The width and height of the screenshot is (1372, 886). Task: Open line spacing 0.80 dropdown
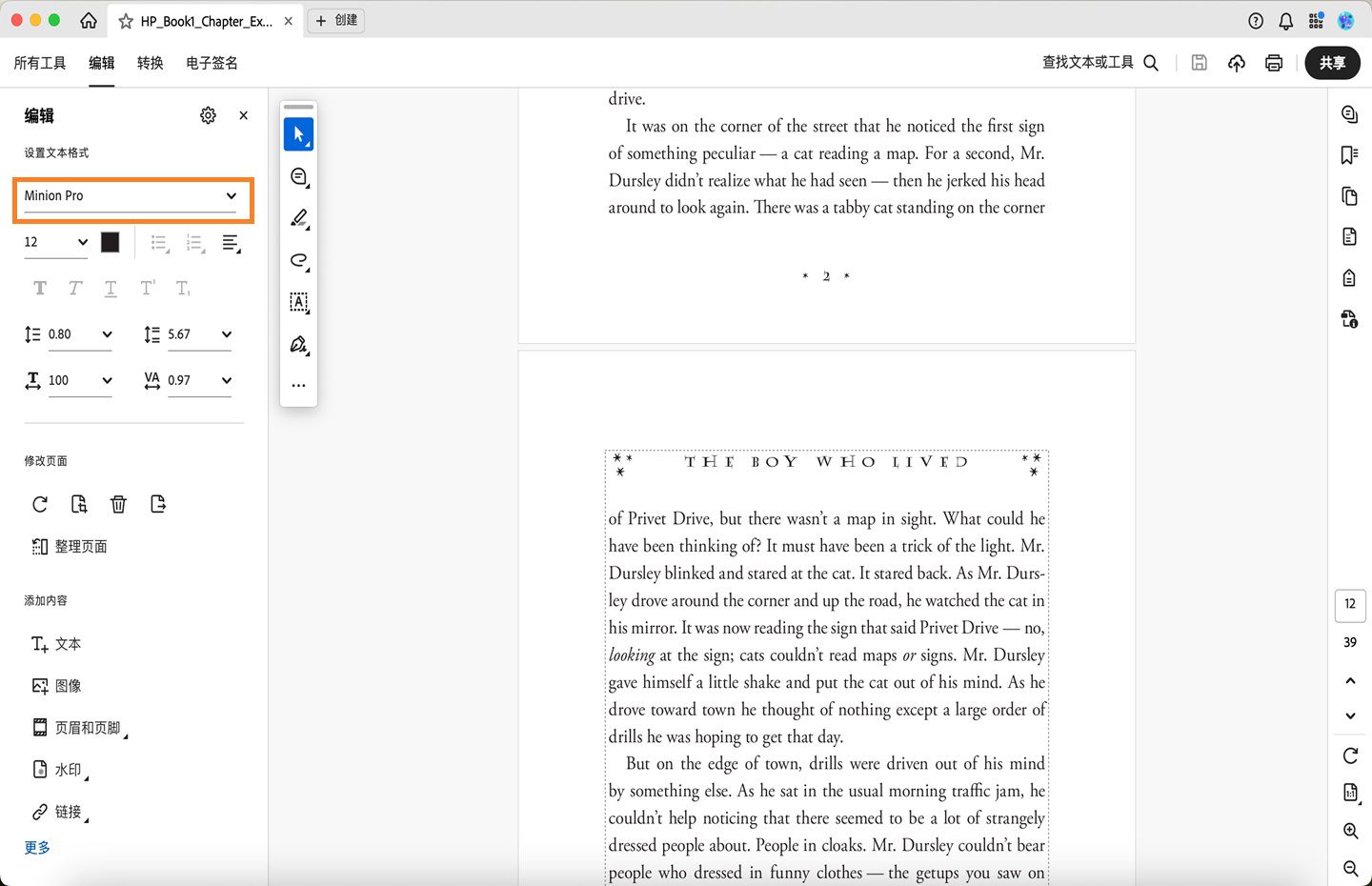coord(80,335)
